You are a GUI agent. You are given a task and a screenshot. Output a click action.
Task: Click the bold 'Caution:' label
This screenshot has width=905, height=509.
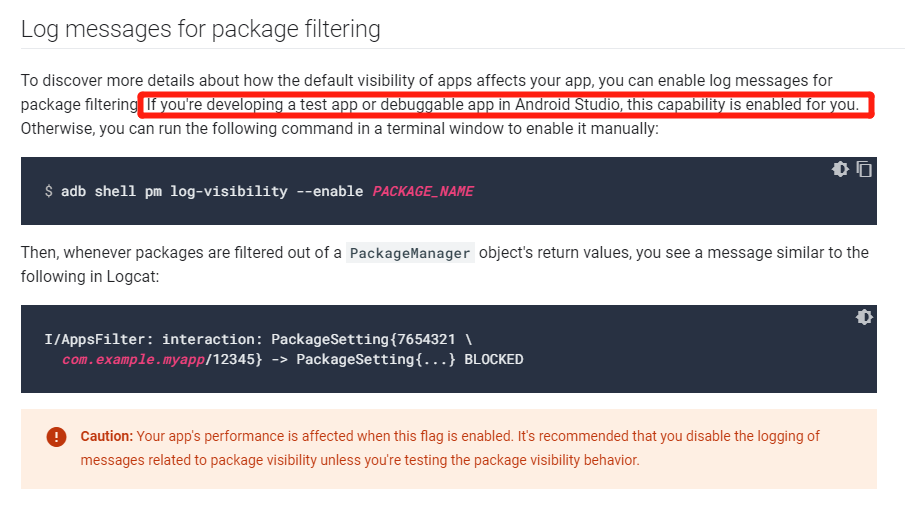click(x=107, y=436)
